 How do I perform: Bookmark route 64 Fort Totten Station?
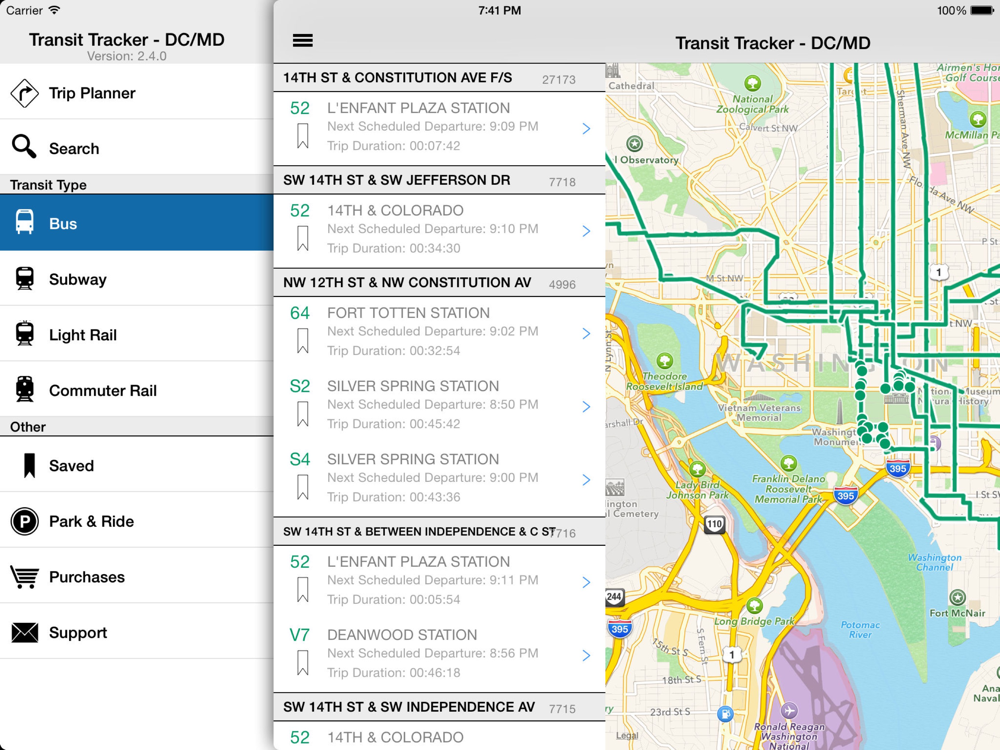coord(302,341)
